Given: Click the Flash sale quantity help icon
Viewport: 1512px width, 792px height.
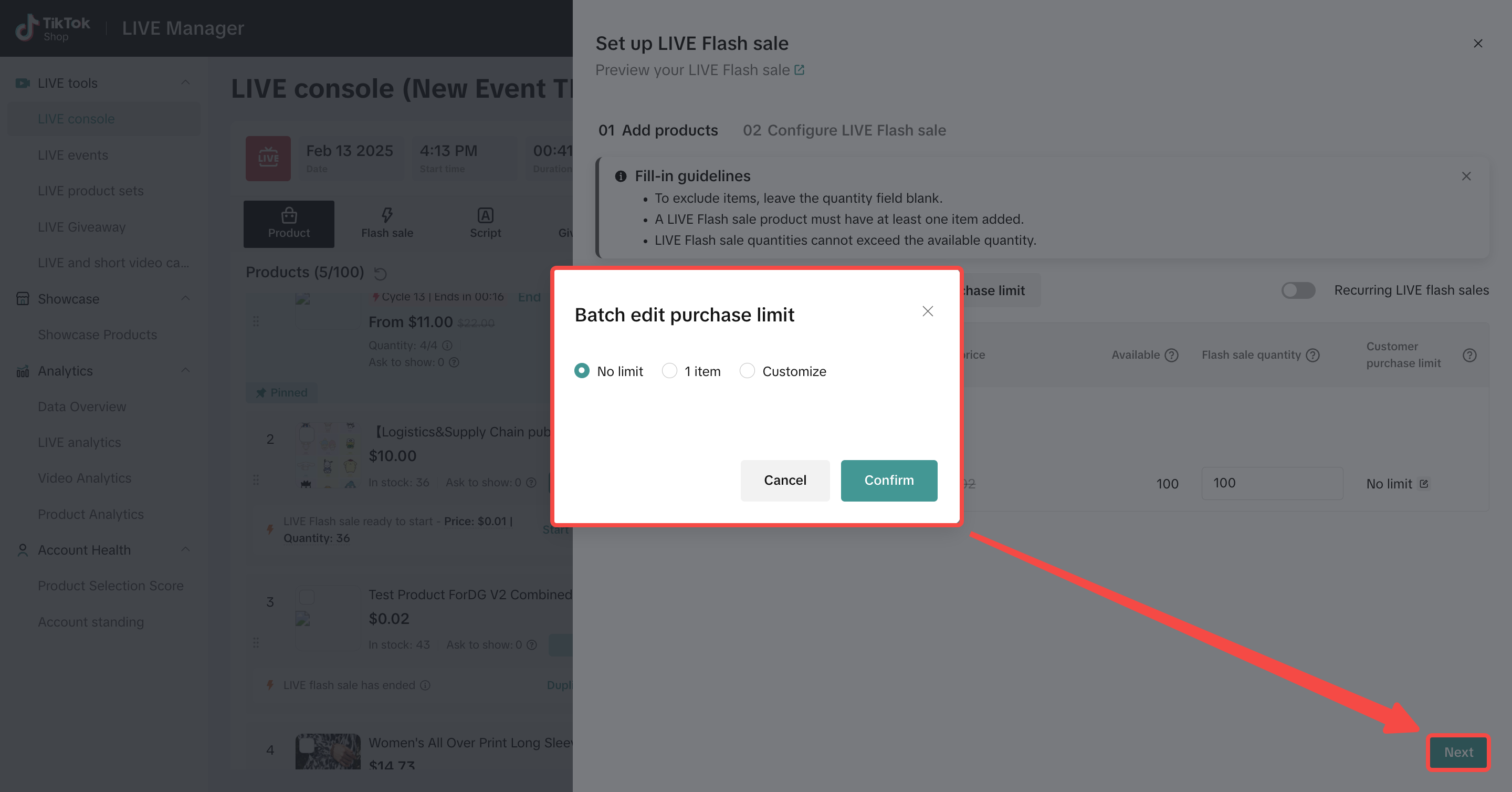Looking at the screenshot, I should [x=1313, y=355].
